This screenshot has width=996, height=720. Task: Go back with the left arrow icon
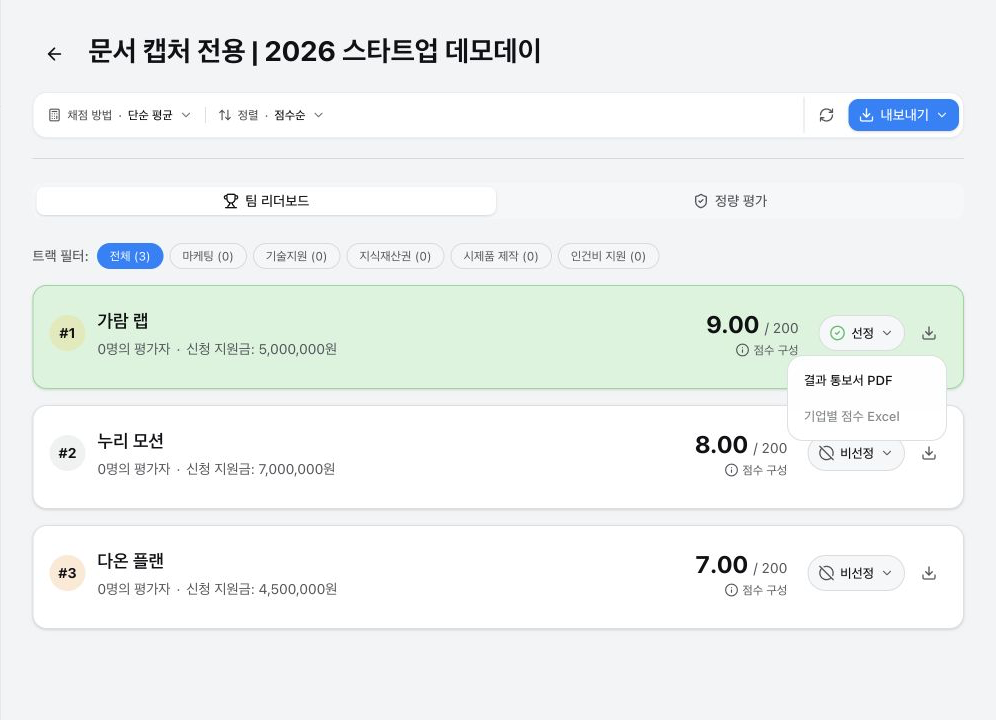click(x=55, y=54)
